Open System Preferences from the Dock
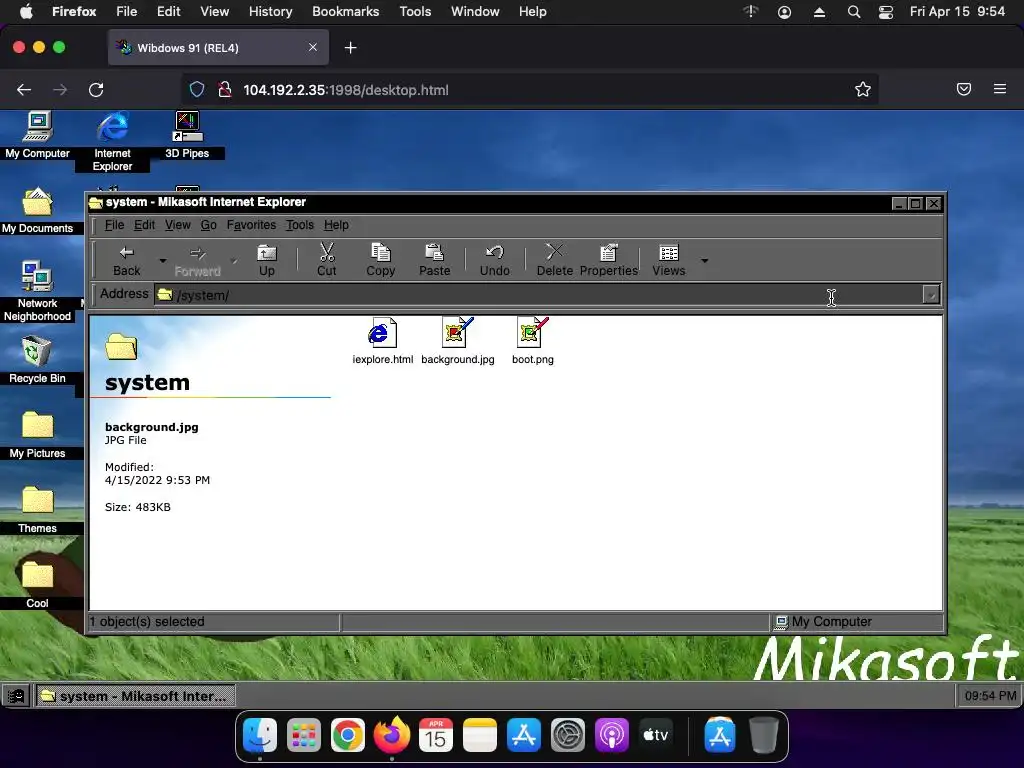The width and height of the screenshot is (1024, 768). point(568,735)
